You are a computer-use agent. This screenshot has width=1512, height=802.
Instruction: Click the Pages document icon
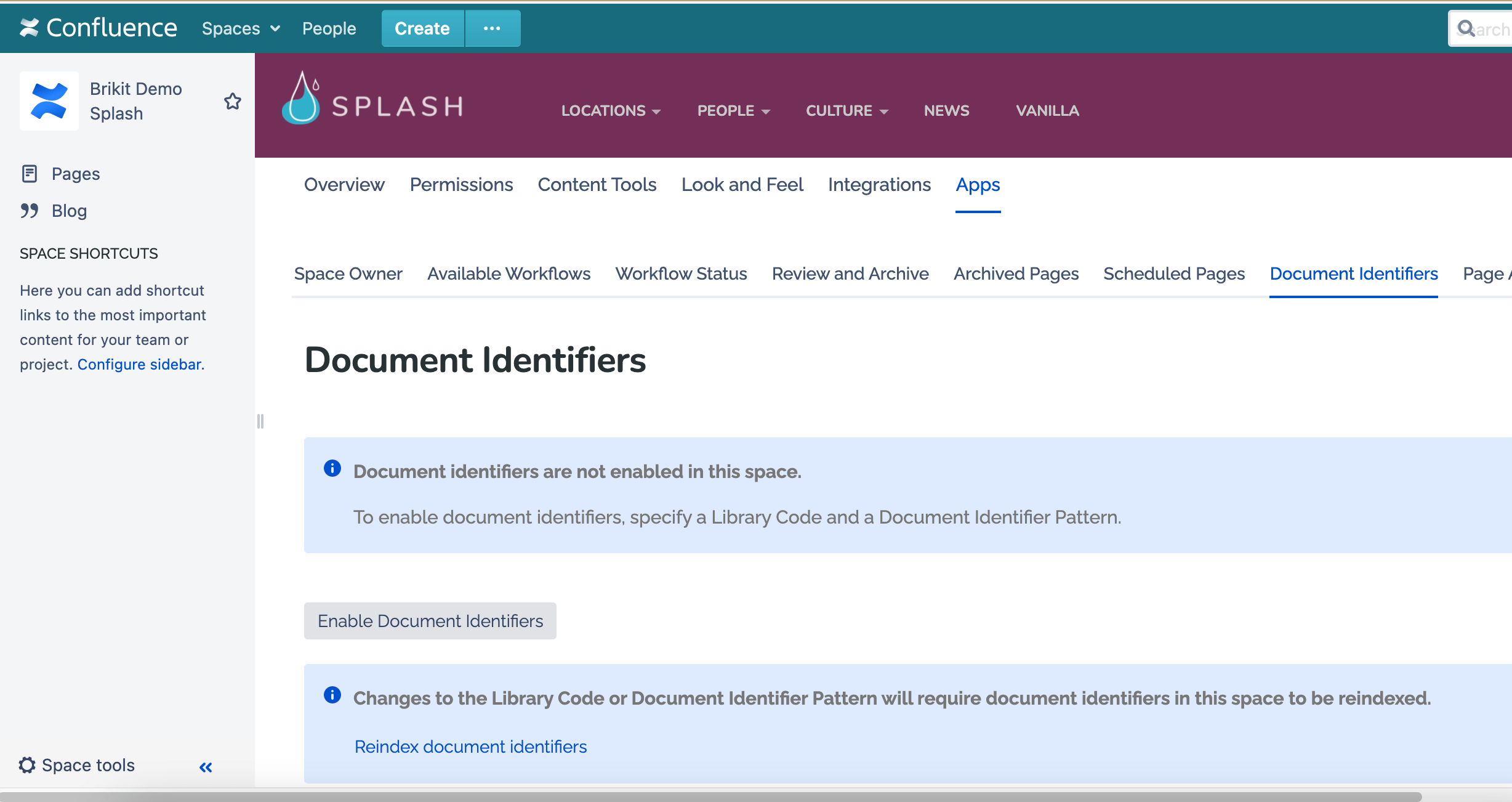tap(30, 174)
